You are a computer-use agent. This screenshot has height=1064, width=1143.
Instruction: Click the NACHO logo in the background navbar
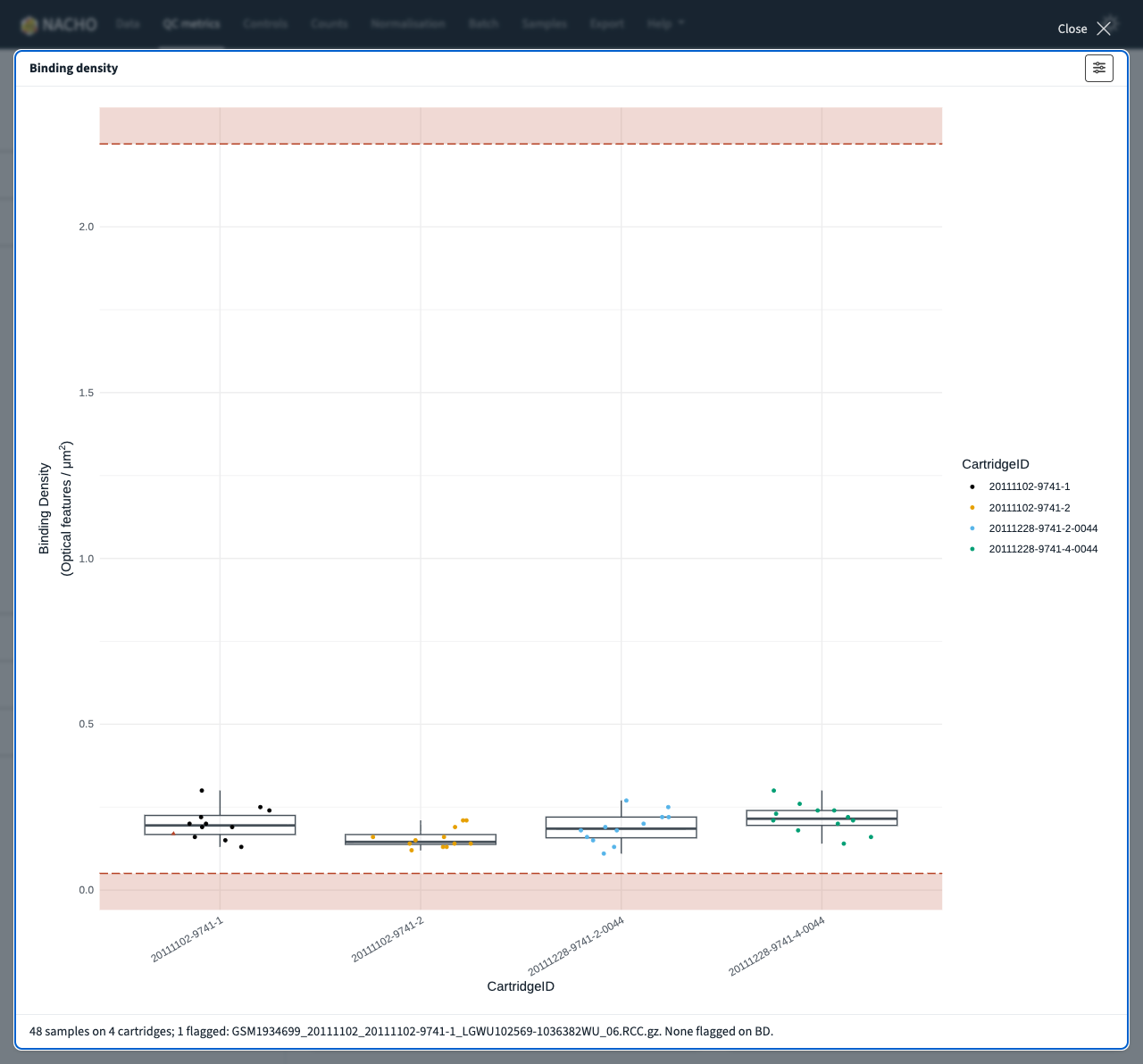(x=59, y=24)
